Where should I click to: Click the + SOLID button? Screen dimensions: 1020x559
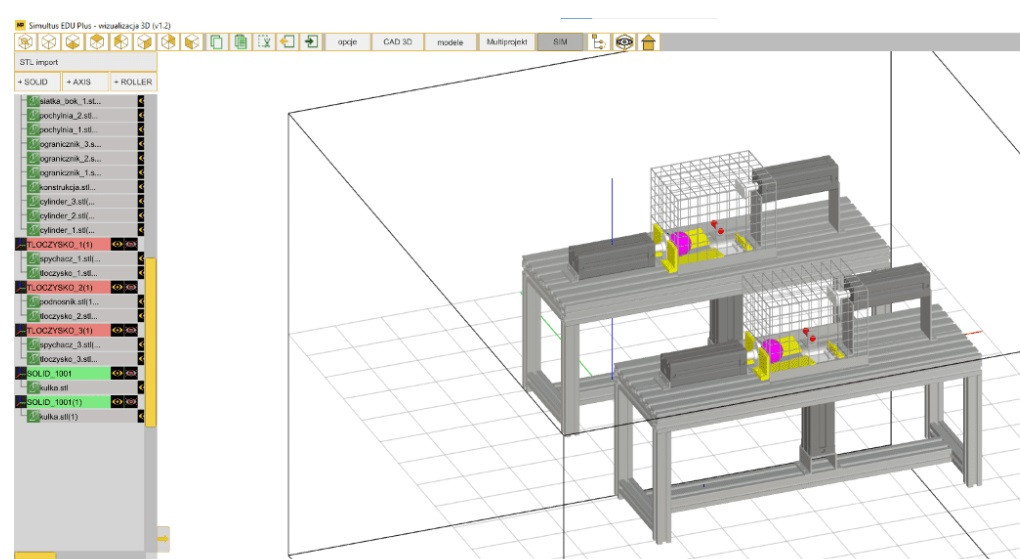[37, 82]
